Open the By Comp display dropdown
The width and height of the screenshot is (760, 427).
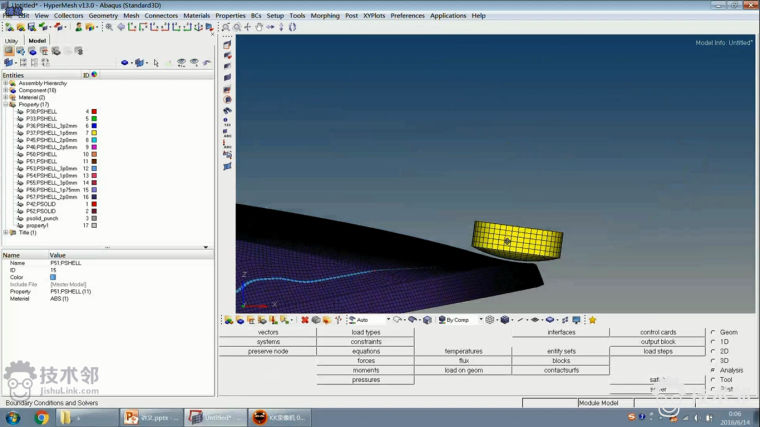click(462, 320)
